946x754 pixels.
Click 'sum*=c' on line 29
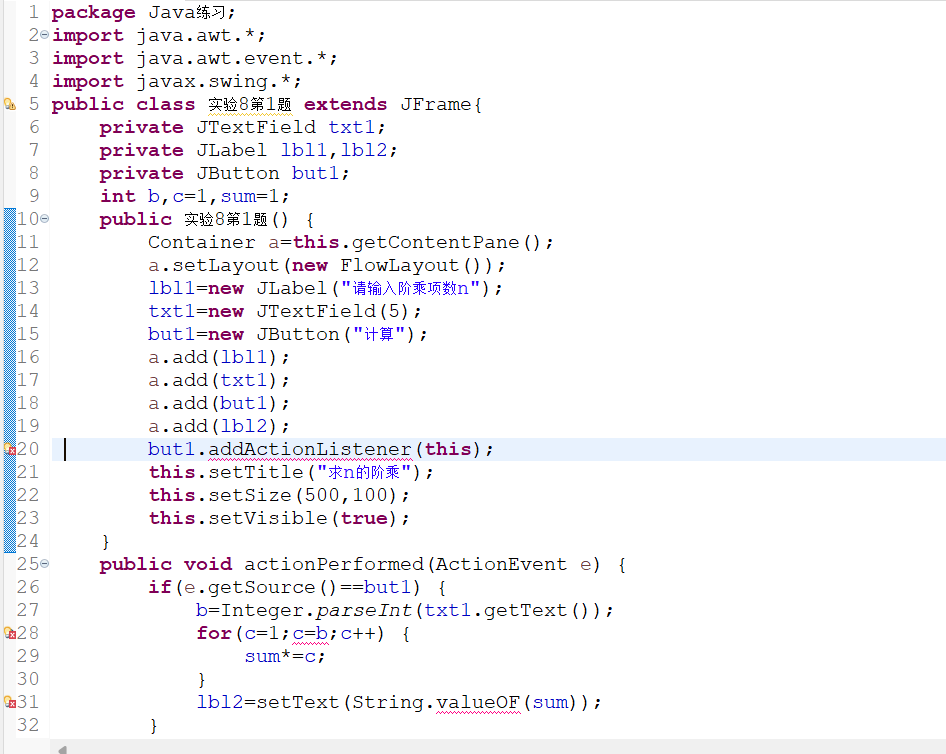click(x=280, y=656)
